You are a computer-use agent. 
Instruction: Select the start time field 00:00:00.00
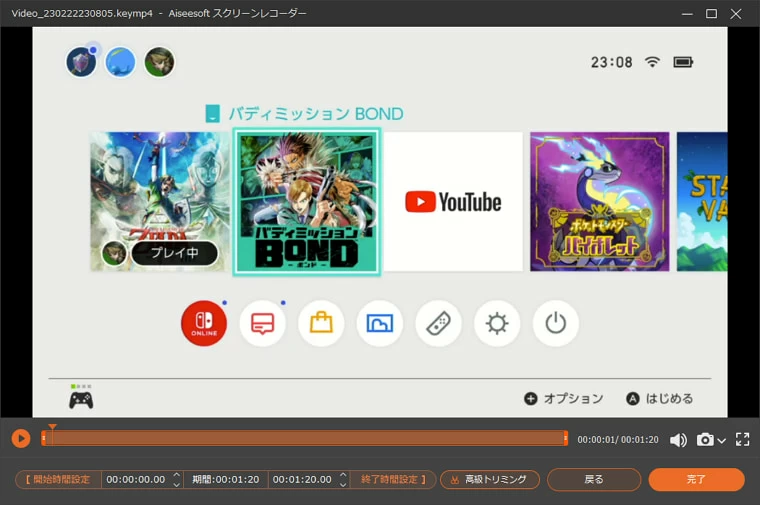click(x=136, y=479)
